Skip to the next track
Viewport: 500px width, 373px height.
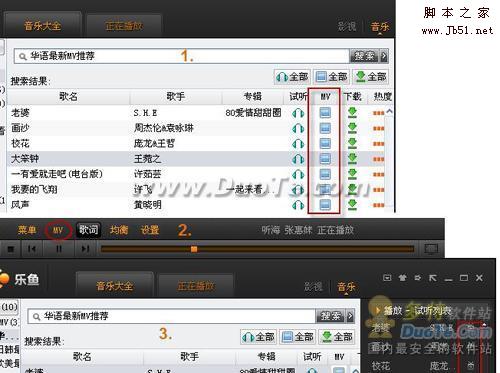pos(85,249)
